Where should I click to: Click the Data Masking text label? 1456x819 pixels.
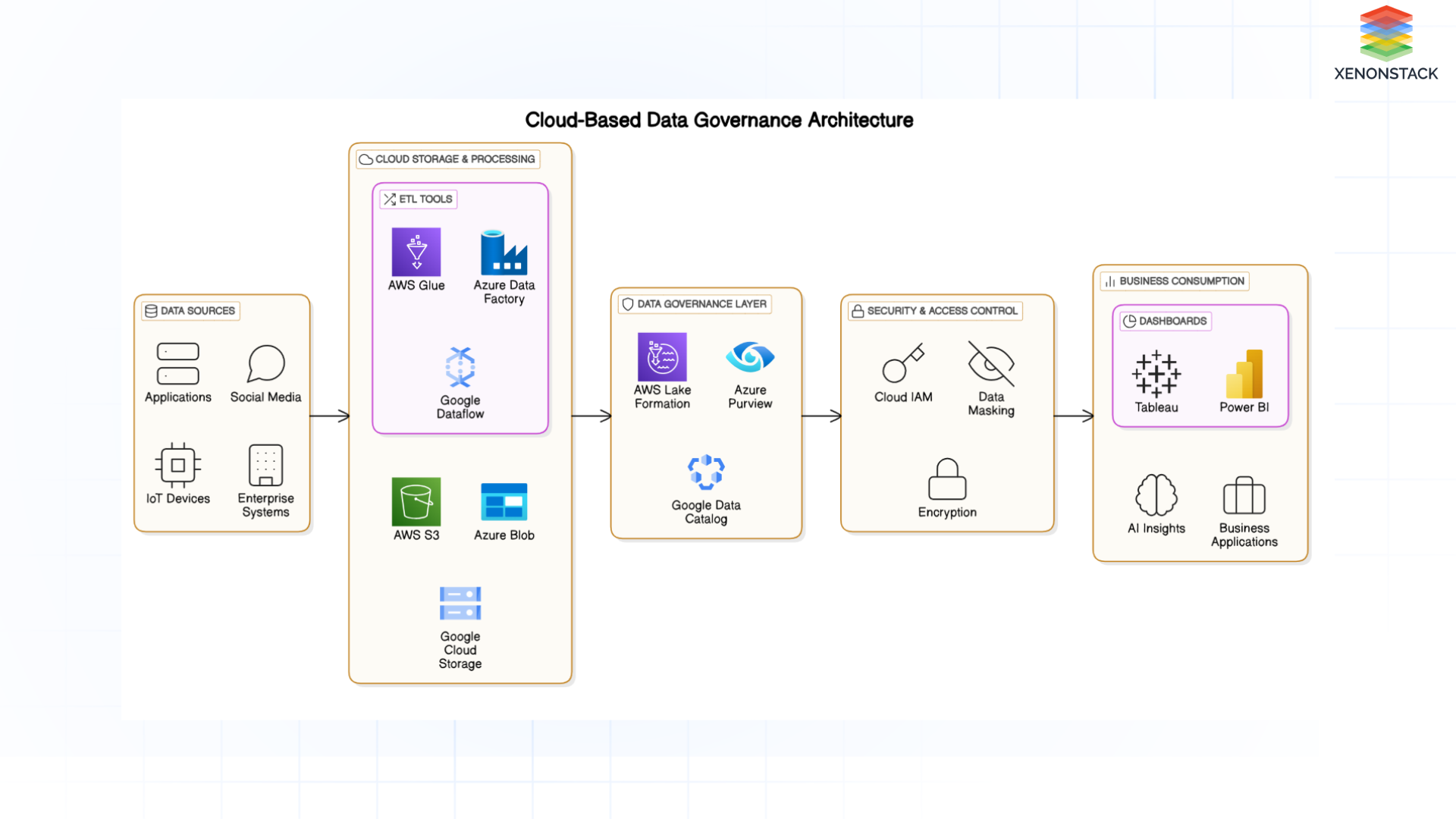pyautogui.click(x=990, y=403)
